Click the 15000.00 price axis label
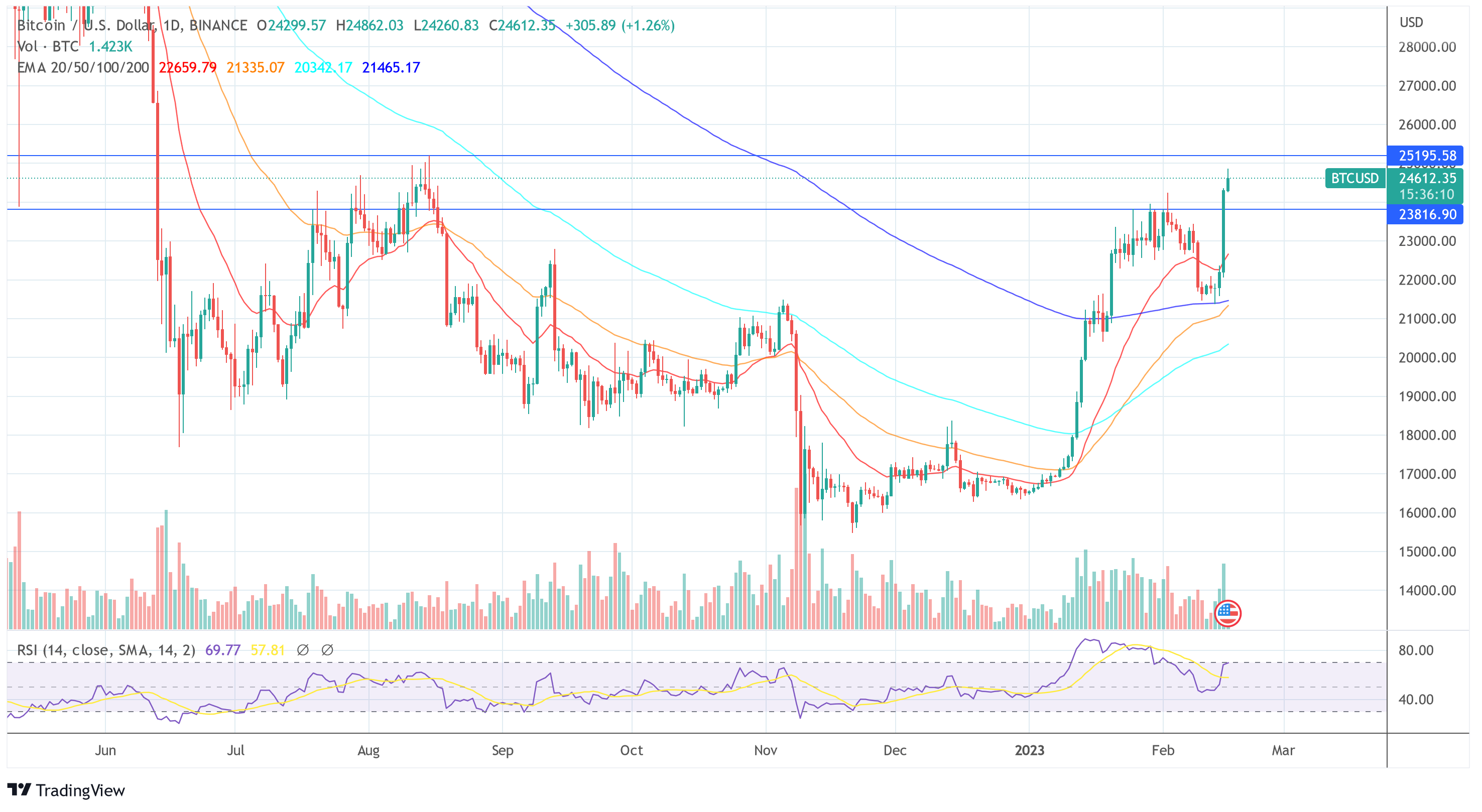The image size is (1482, 812). point(1427,552)
